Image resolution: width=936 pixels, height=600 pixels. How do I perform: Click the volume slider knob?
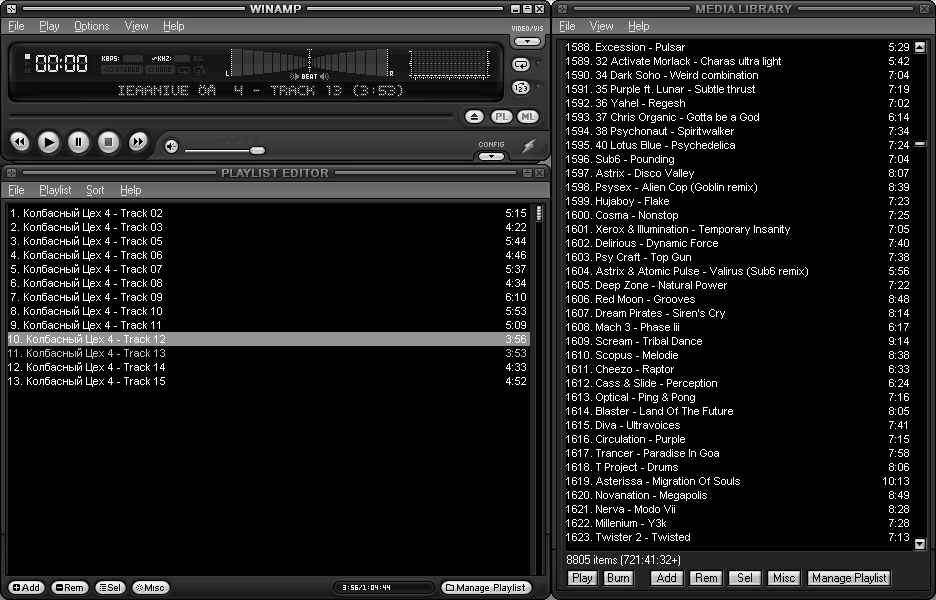tap(257, 150)
